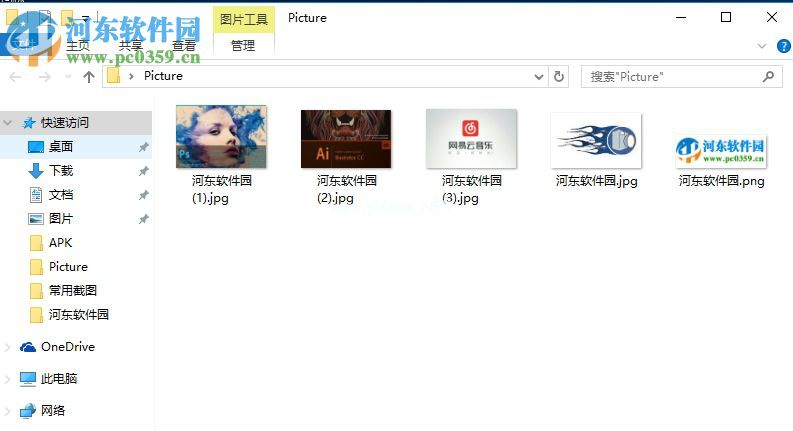The width and height of the screenshot is (793, 431).
Task: Expand the ribbon with the chevron near help
Action: (760, 46)
